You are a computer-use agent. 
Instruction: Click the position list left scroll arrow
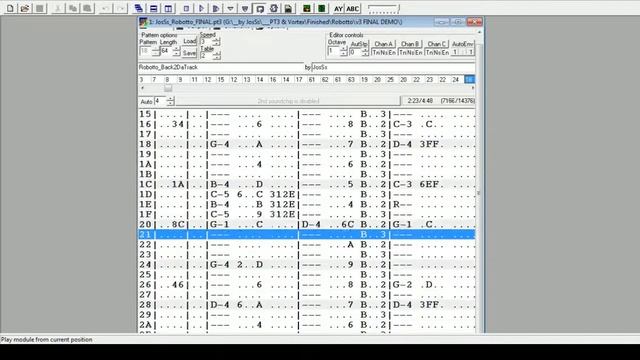(x=142, y=88)
